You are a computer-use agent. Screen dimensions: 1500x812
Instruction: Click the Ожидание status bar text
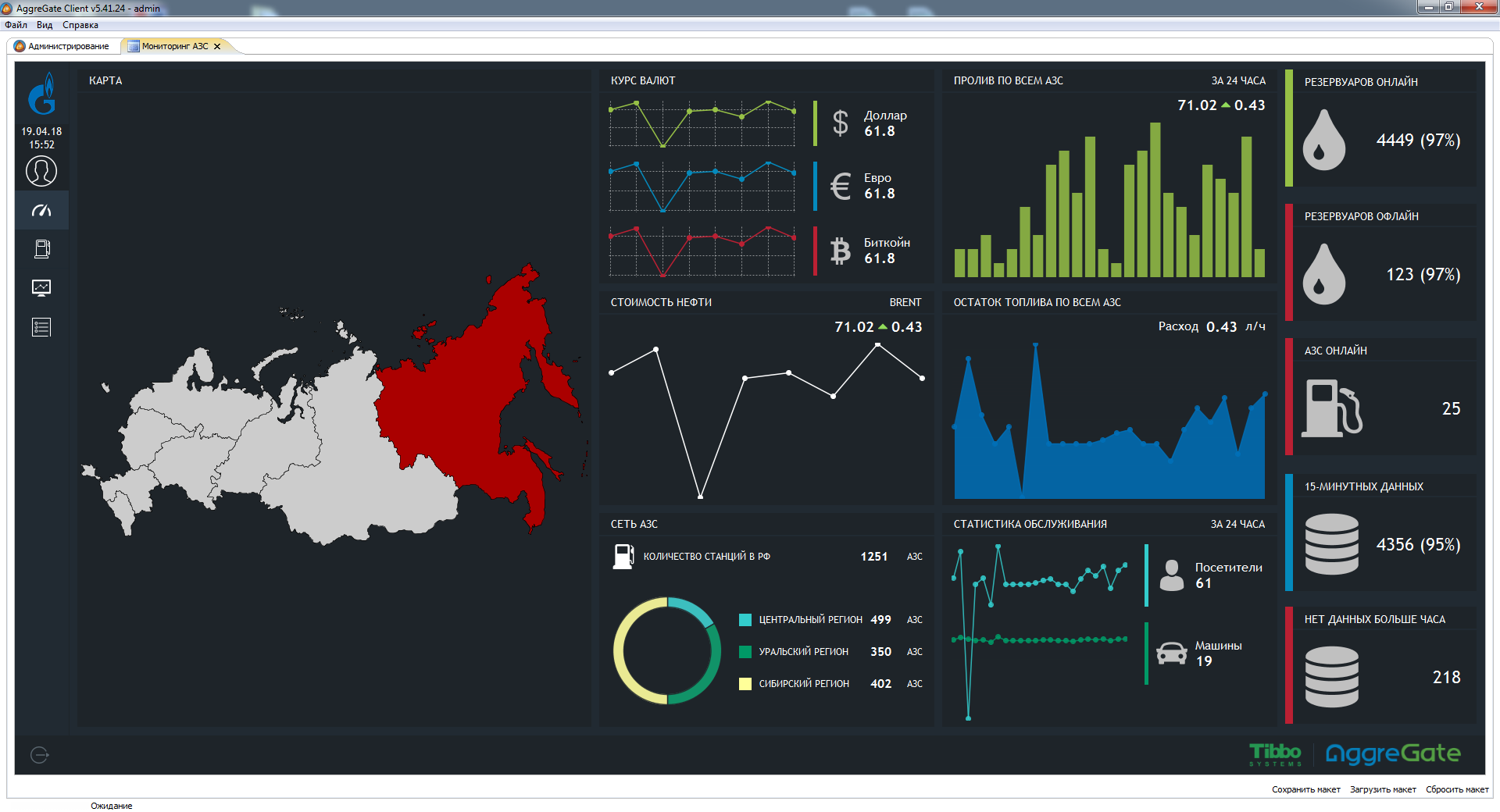click(112, 806)
